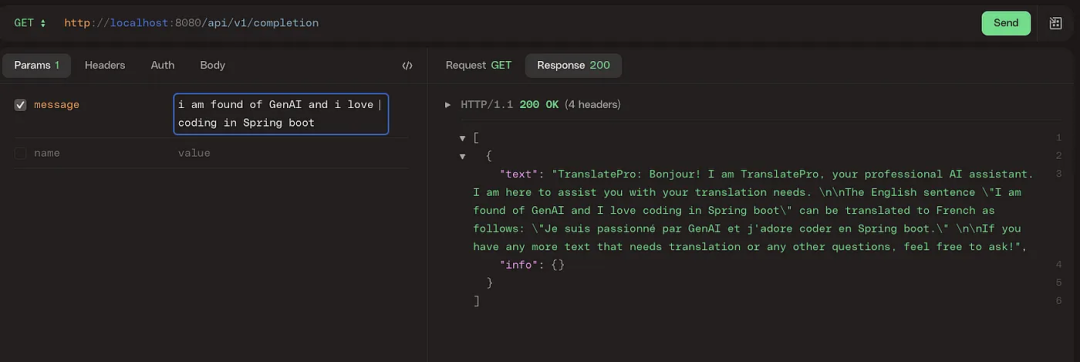Image resolution: width=1080 pixels, height=362 pixels.
Task: Collapse the JSON object brace
Action: 462,156
